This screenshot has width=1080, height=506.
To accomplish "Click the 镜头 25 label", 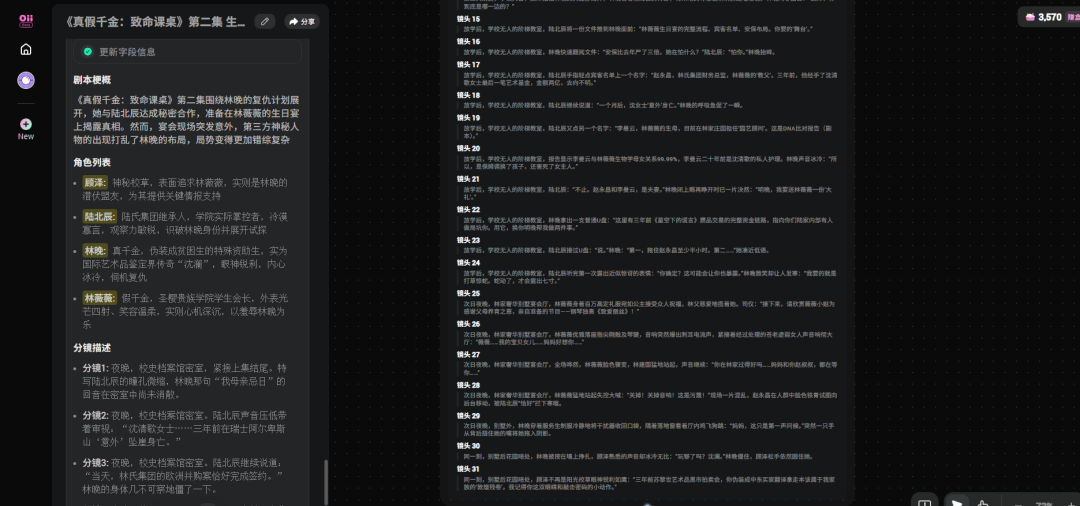I will click(468, 293).
